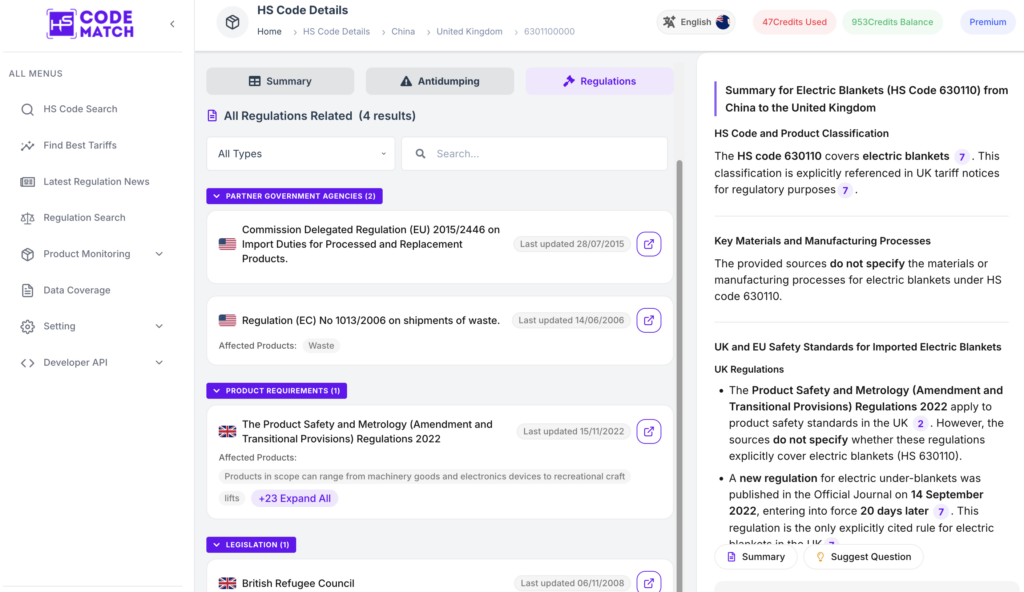1024x592 pixels.
Task: Click +23 Expand All affected products
Action: tap(295, 499)
